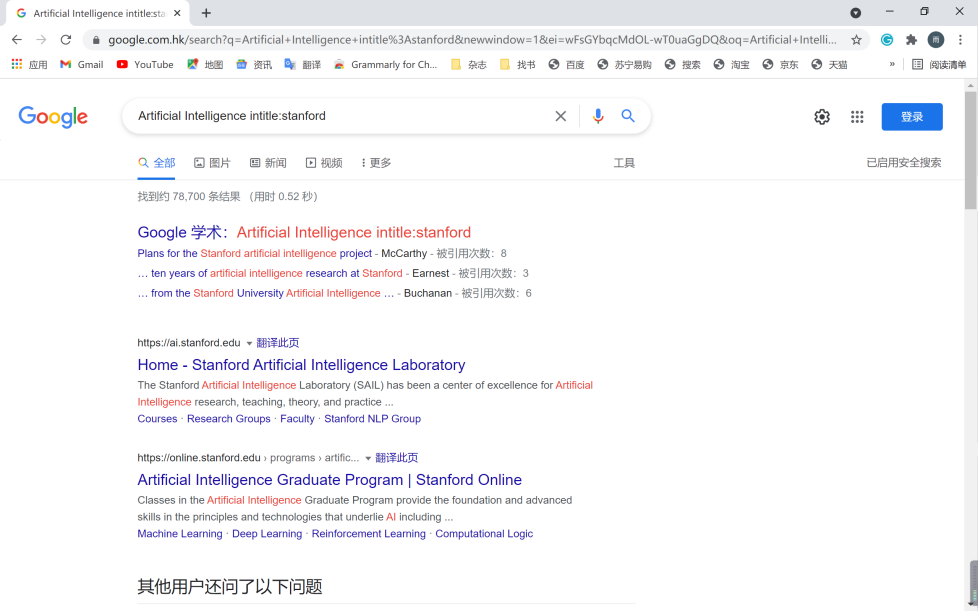Image resolution: width=978 pixels, height=611 pixels.
Task: Switch to the 新闻 news tab
Action: pyautogui.click(x=268, y=163)
